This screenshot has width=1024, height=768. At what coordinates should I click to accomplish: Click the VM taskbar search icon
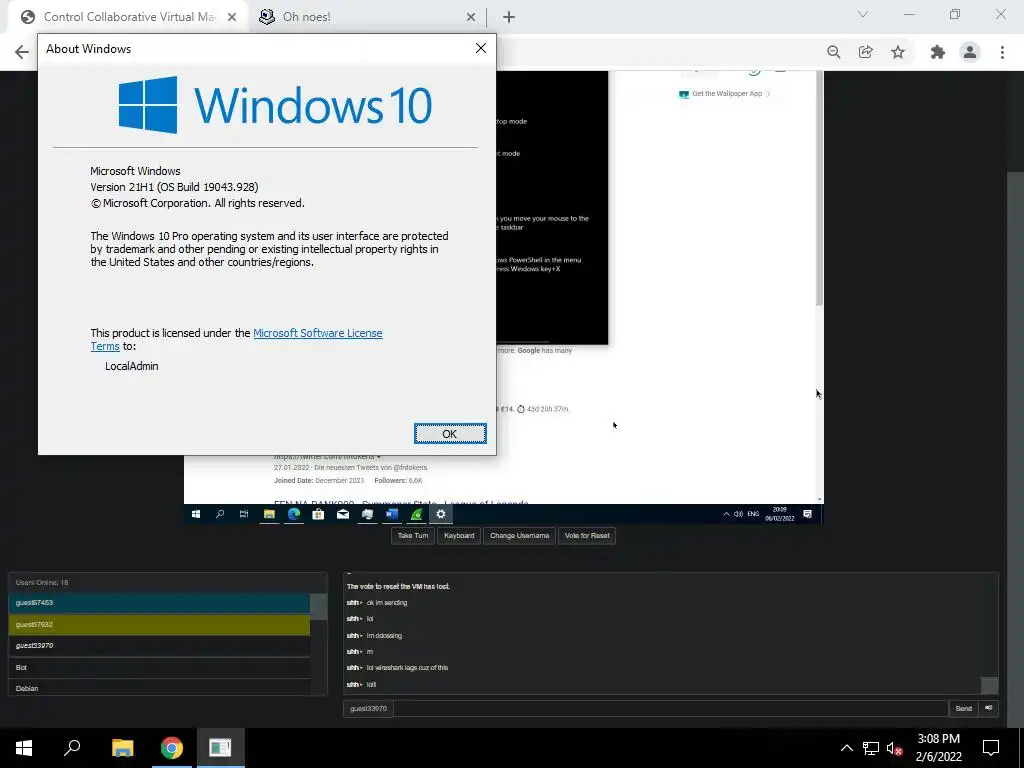[220, 514]
